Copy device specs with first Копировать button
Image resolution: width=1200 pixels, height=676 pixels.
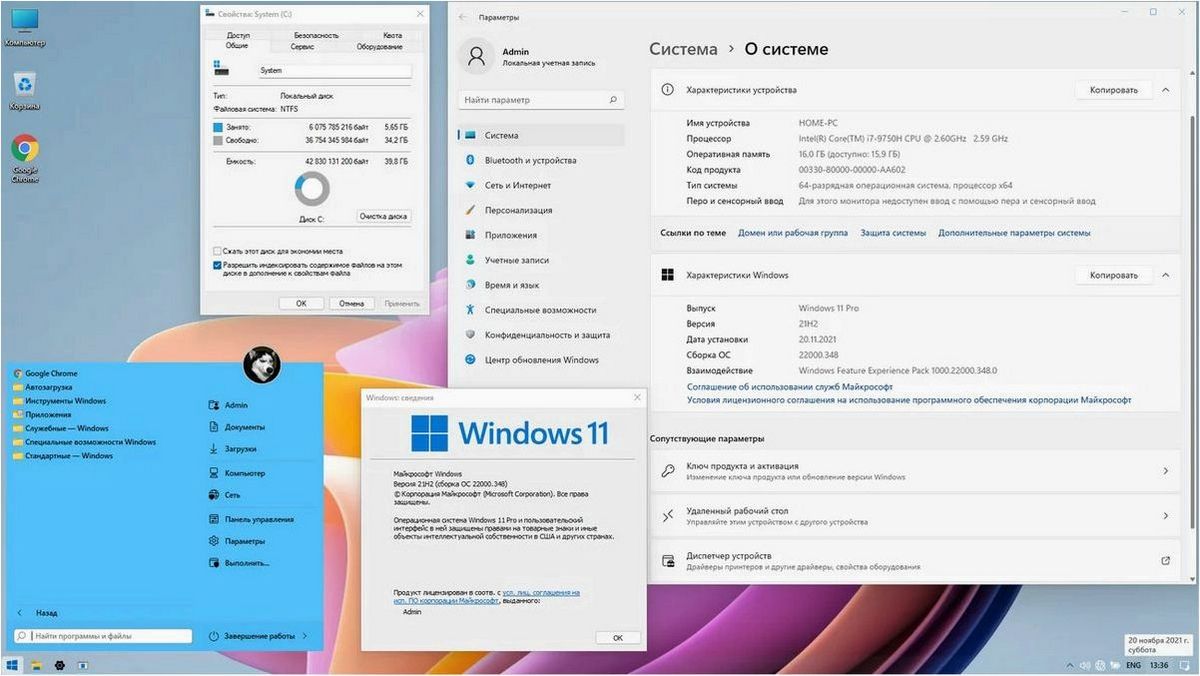(1113, 90)
